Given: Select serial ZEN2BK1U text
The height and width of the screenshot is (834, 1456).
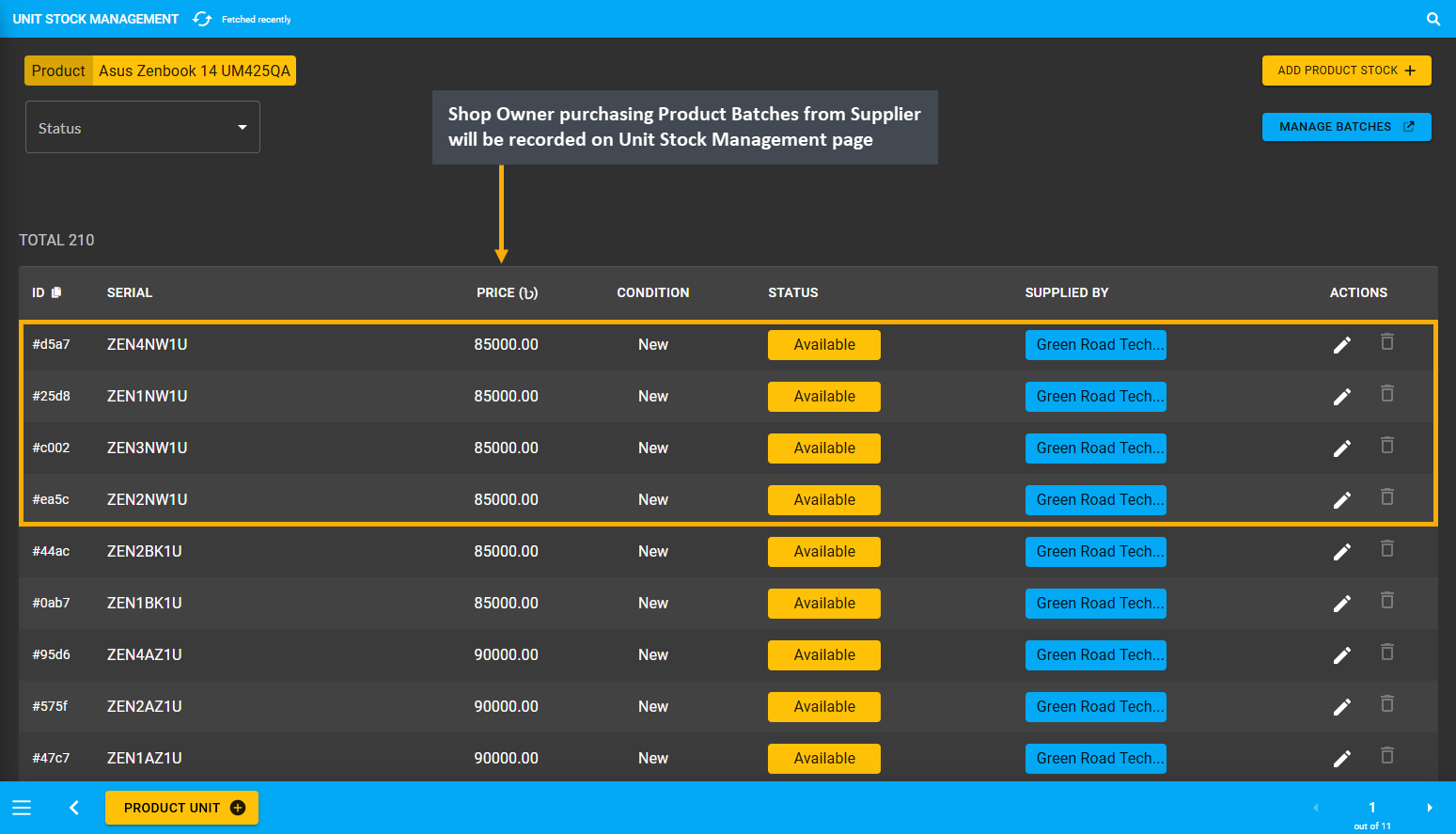Looking at the screenshot, I should point(145,551).
